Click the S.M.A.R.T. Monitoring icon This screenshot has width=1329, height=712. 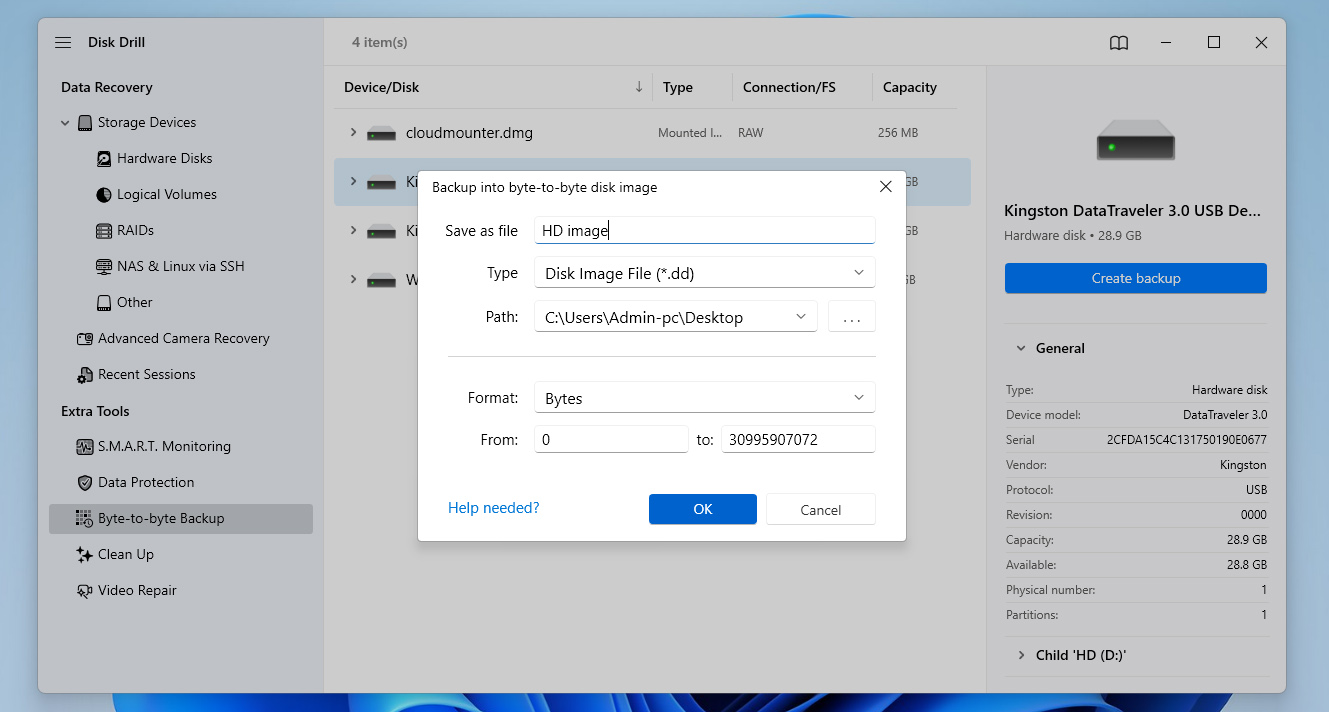[85, 447]
